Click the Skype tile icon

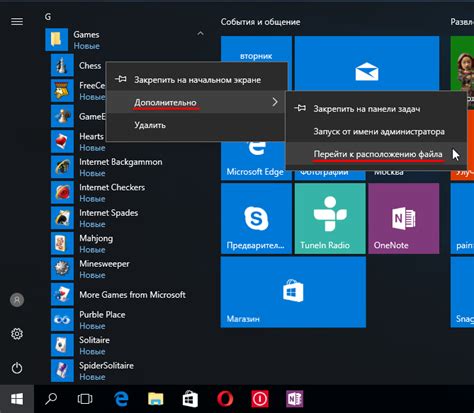256,218
